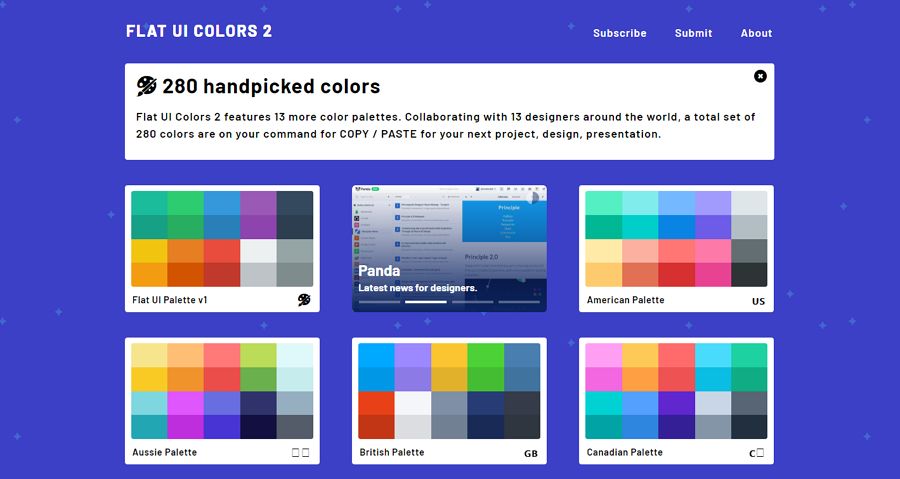Go to the About page

(756, 33)
